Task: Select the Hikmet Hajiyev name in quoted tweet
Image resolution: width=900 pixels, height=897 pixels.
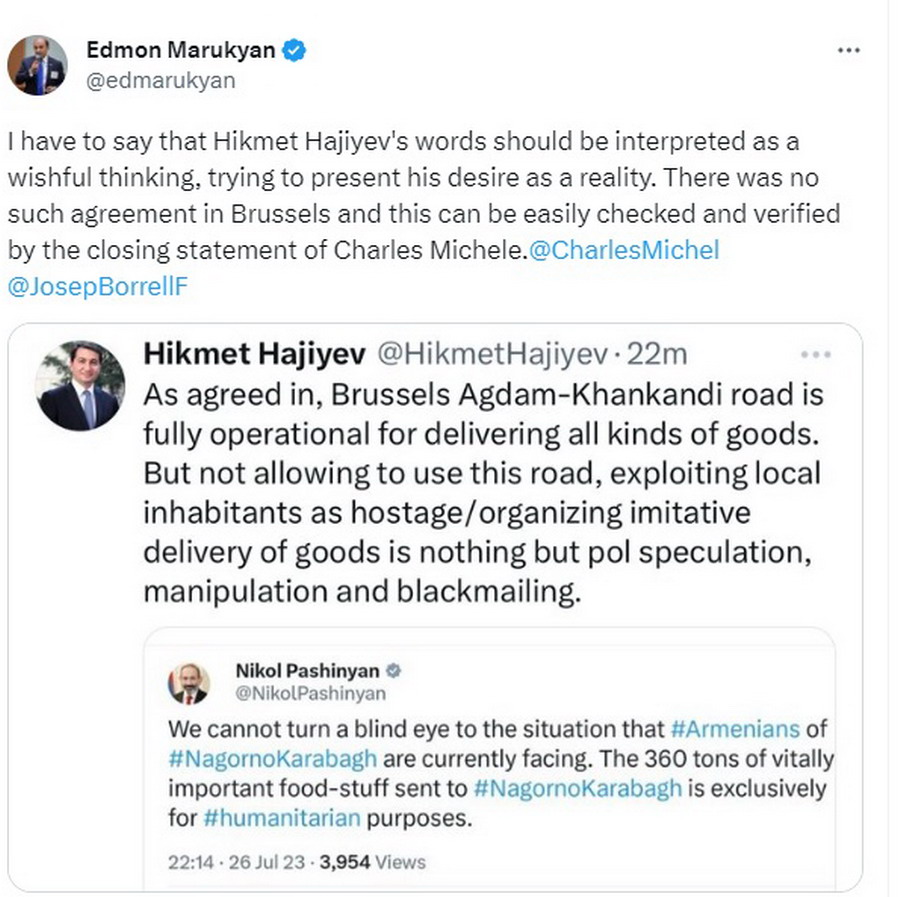Action: tap(253, 353)
